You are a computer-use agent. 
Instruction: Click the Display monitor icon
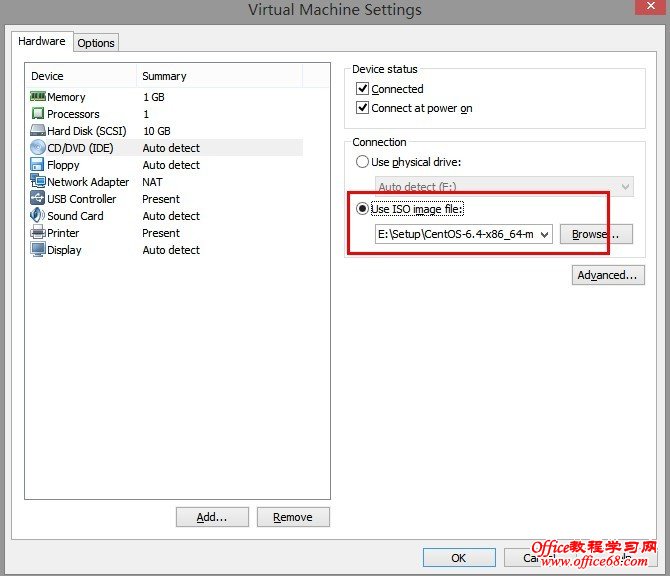pyautogui.click(x=38, y=249)
